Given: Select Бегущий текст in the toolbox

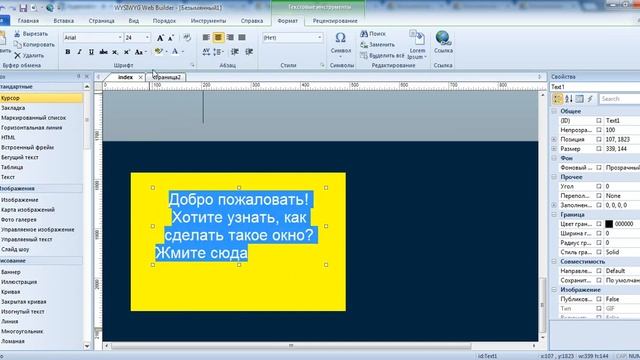Looking at the screenshot, I should (x=20, y=157).
